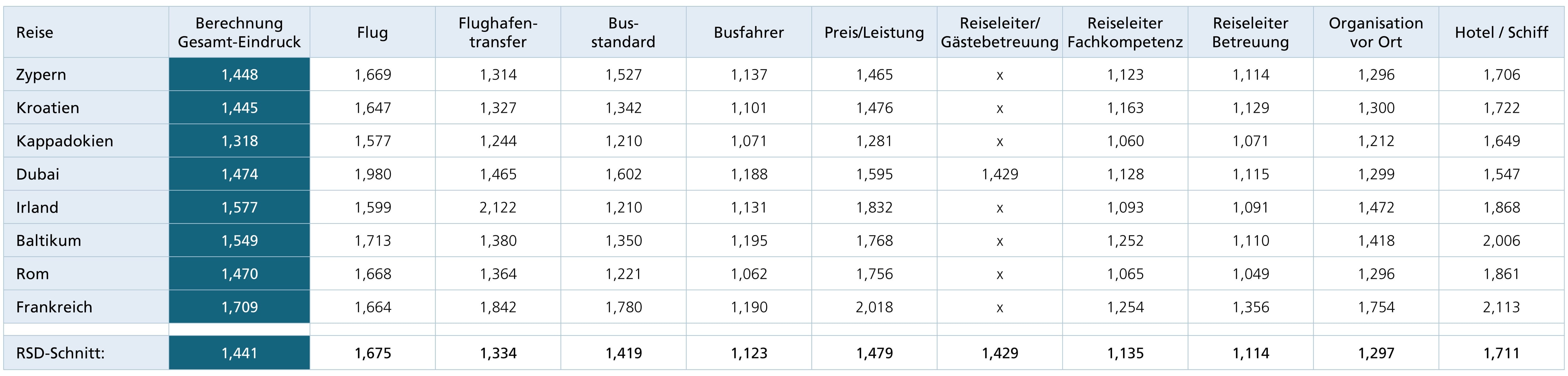Click Frankreich's Preis/Leistung value 2,018
Screen dimensions: 1568x376
coord(874,307)
